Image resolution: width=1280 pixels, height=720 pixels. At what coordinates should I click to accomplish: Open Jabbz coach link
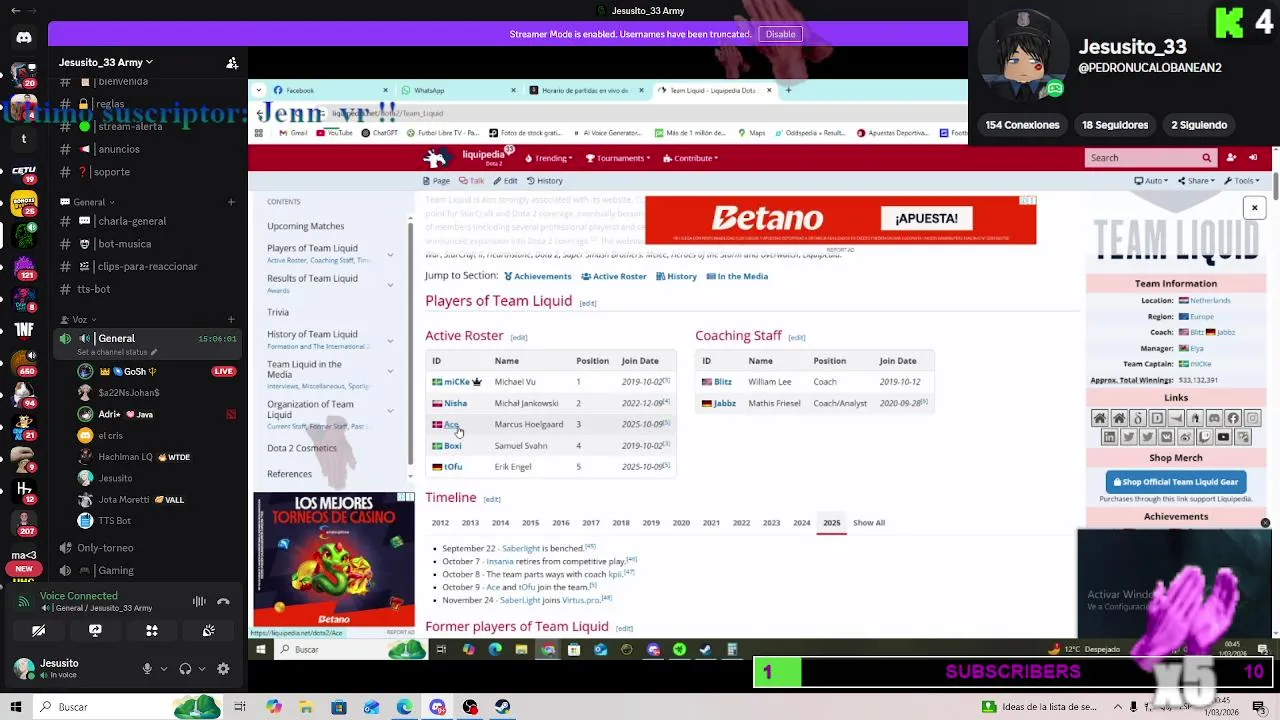point(724,403)
